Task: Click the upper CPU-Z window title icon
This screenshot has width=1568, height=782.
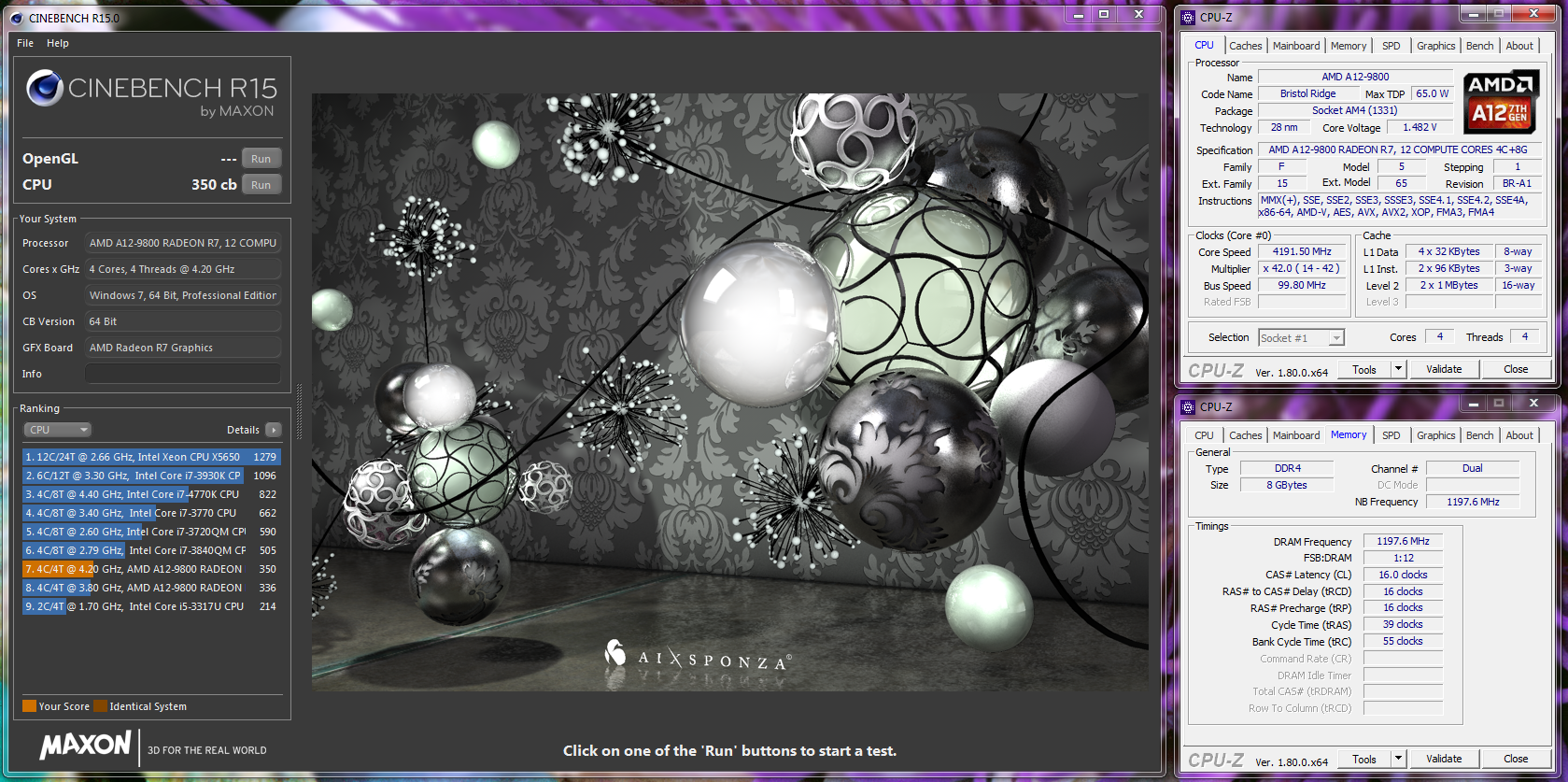Action: [x=1188, y=17]
